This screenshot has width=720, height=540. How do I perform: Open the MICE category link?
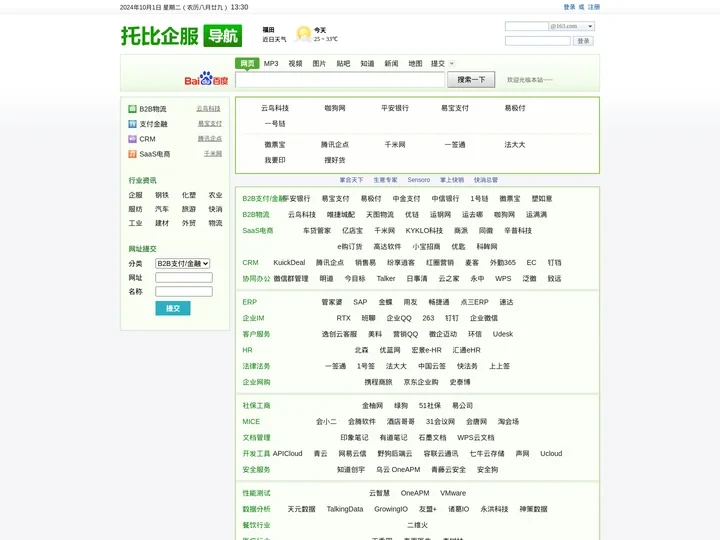[x=251, y=422]
